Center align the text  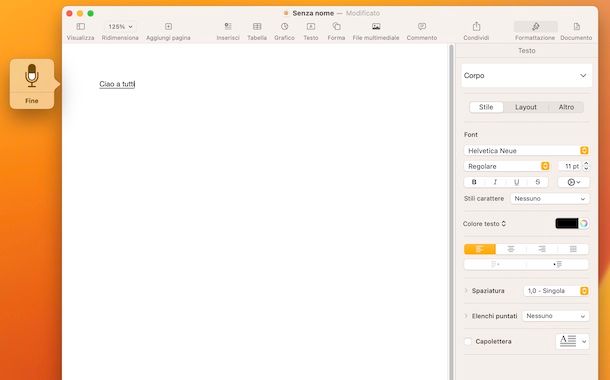(511, 249)
